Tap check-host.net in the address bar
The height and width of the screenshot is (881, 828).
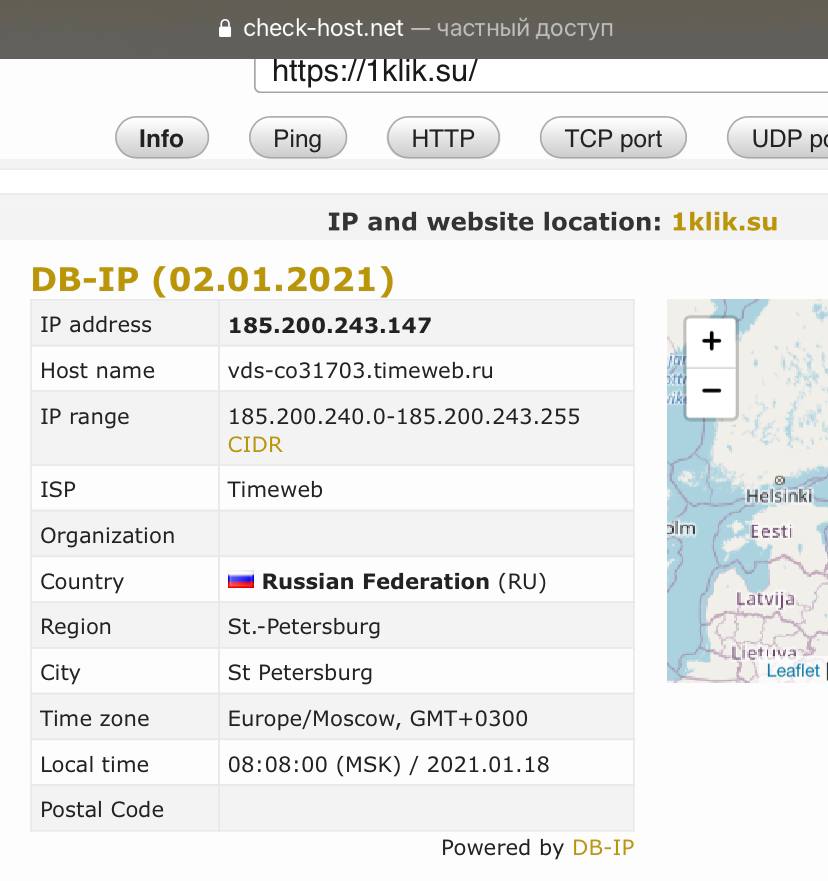[x=323, y=28]
